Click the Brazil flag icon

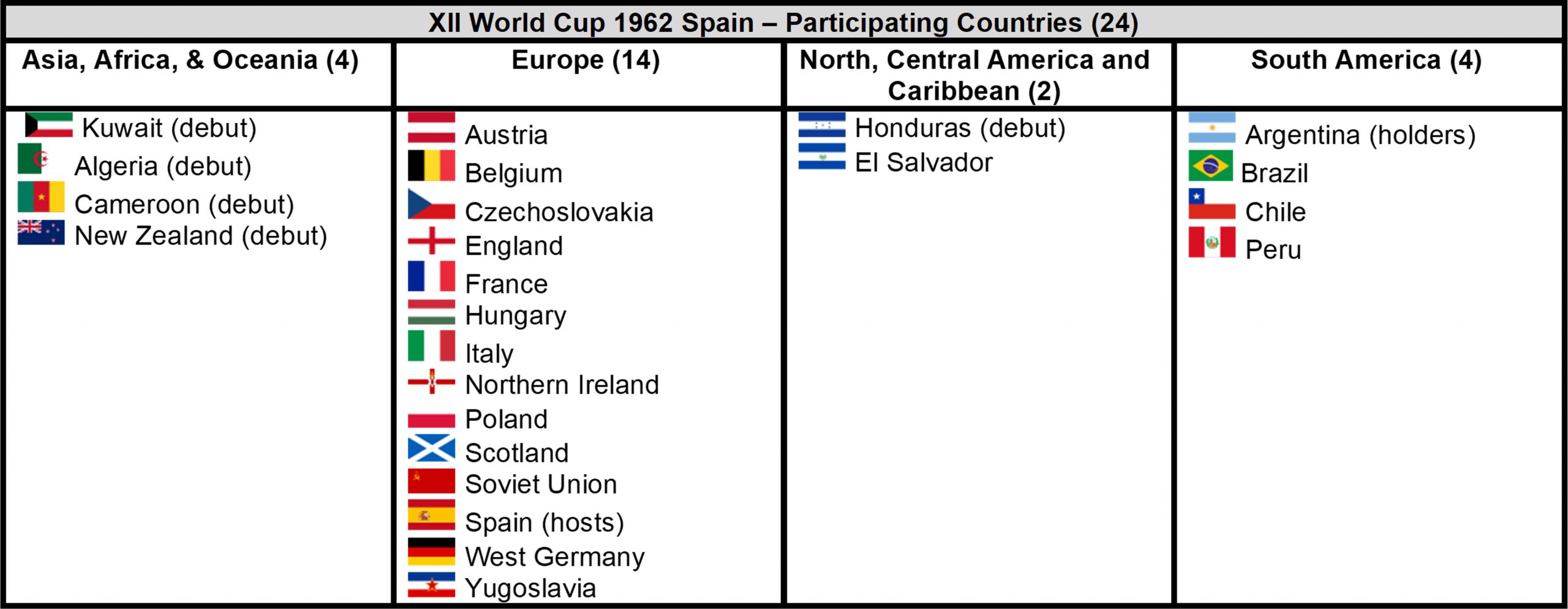click(1211, 165)
